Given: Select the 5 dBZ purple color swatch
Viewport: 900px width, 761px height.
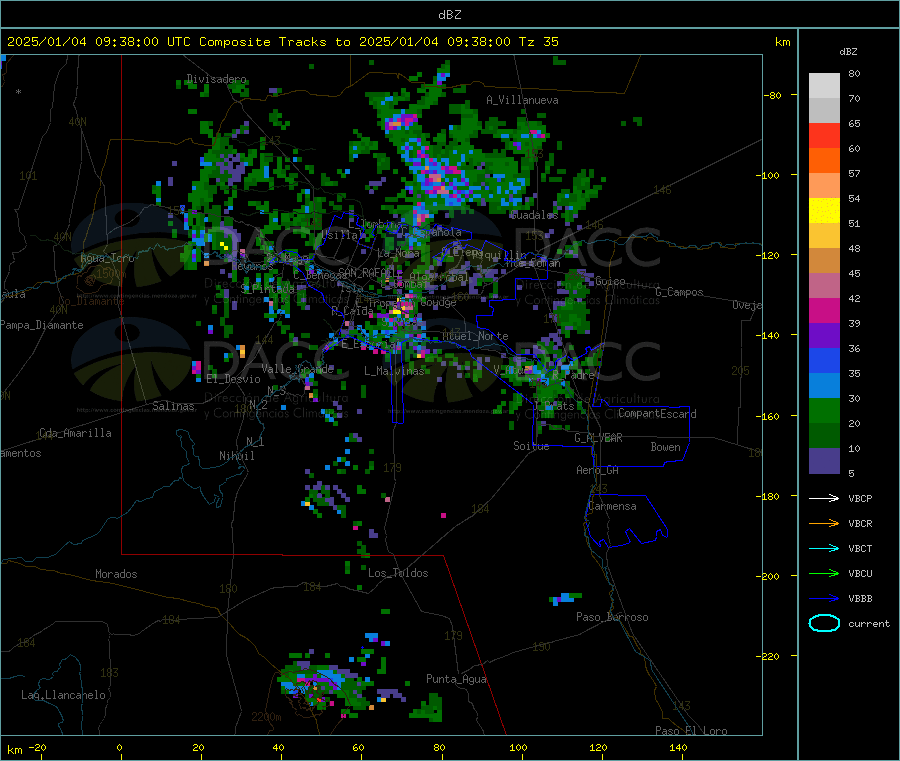Looking at the screenshot, I should (824, 461).
